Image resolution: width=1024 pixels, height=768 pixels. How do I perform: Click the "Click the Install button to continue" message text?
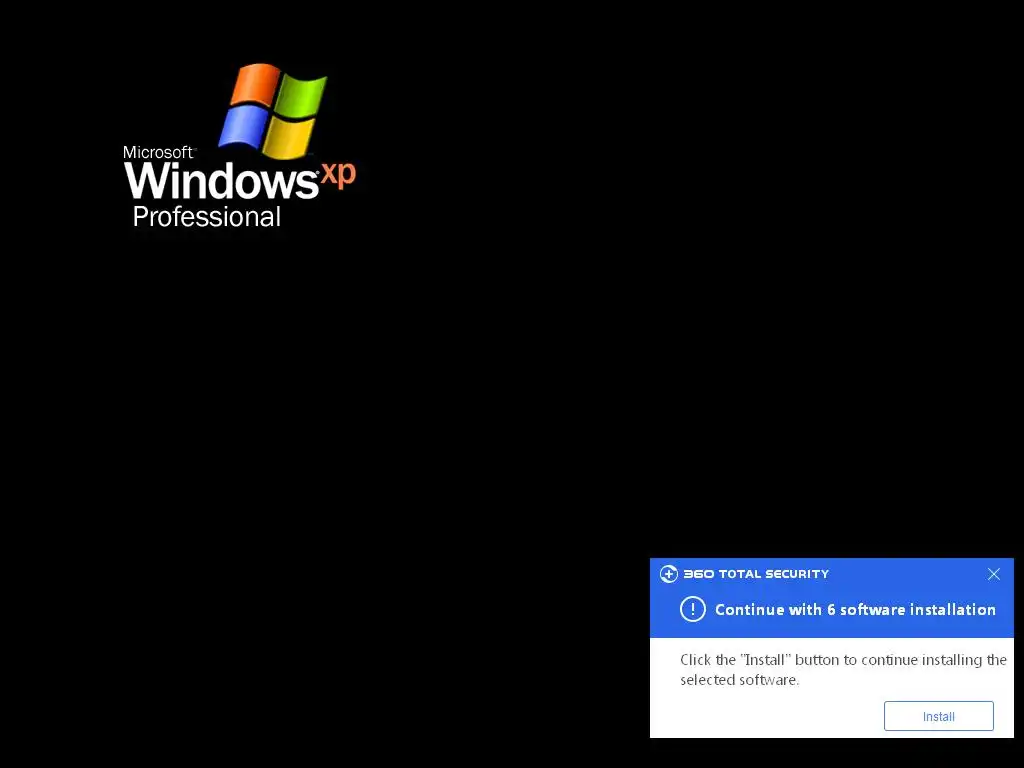(x=843, y=669)
